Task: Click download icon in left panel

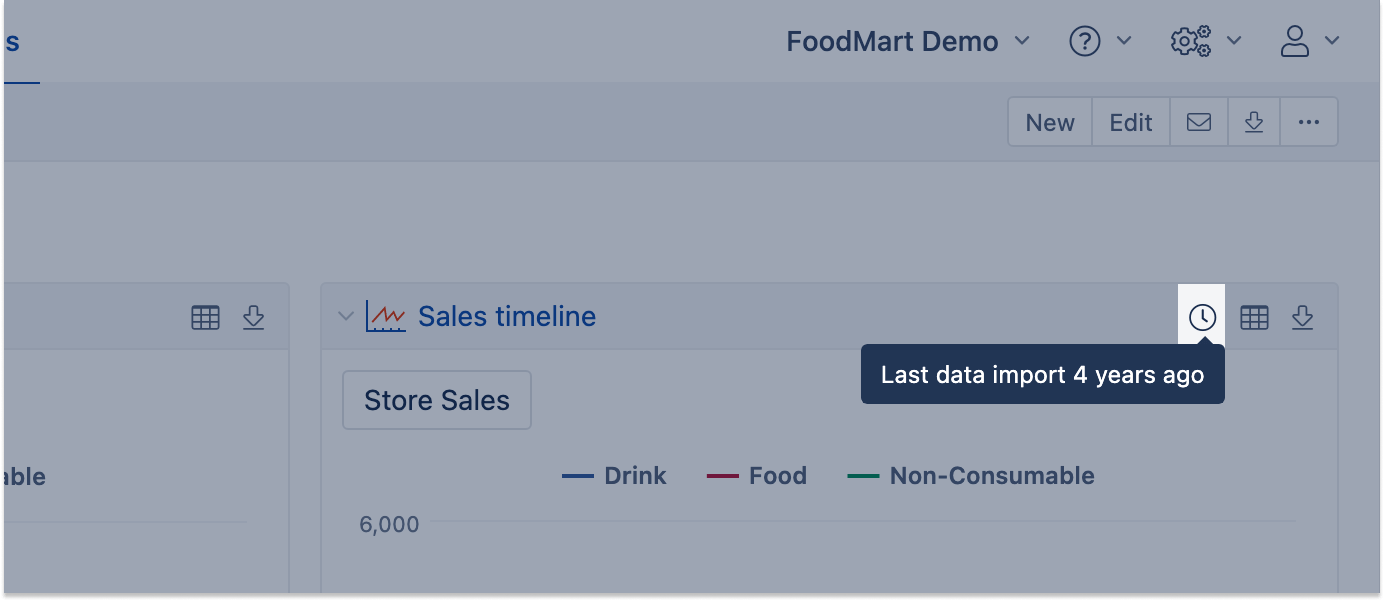Action: coord(253,318)
